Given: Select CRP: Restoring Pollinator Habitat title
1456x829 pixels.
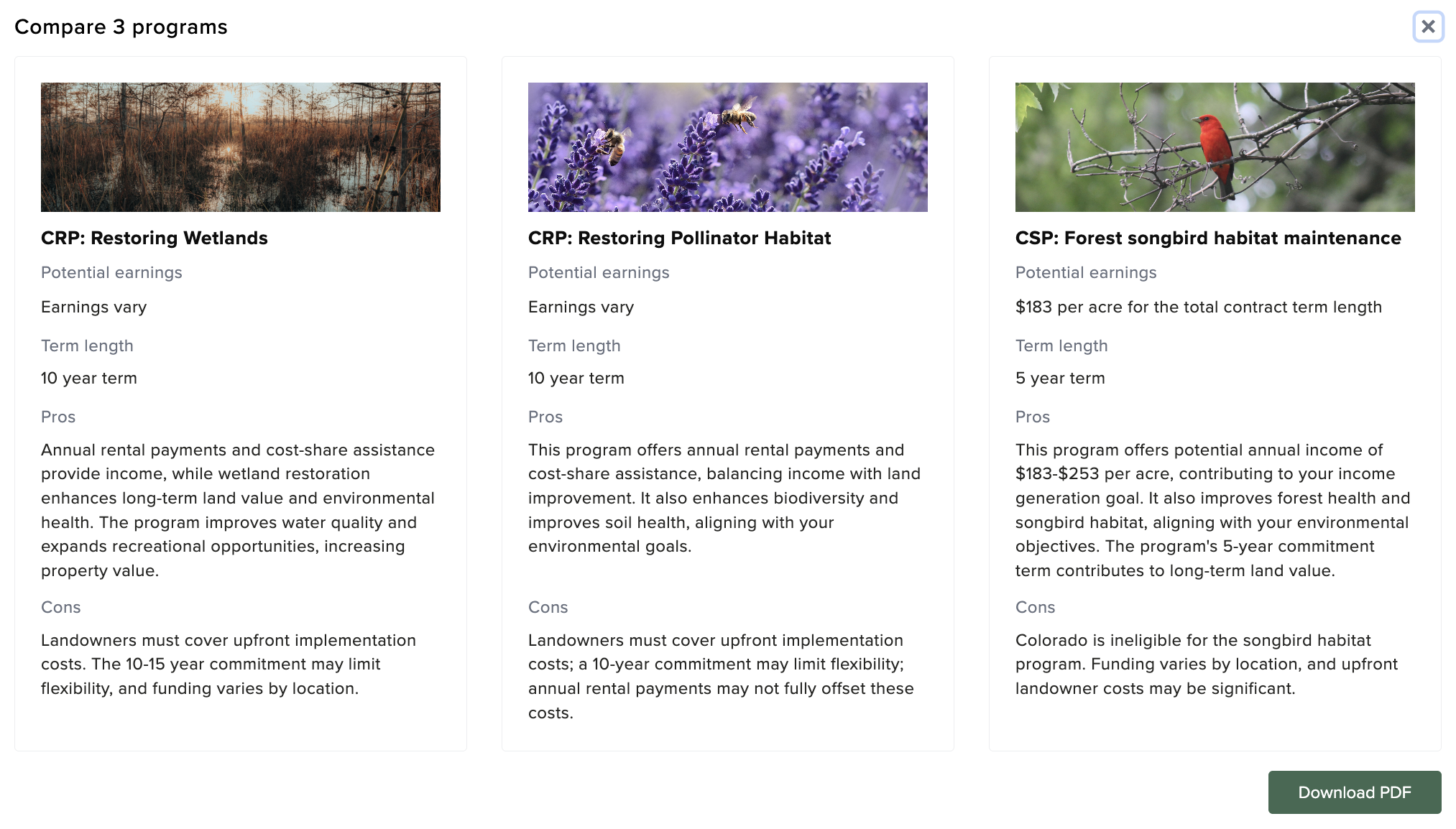Looking at the screenshot, I should [x=679, y=238].
